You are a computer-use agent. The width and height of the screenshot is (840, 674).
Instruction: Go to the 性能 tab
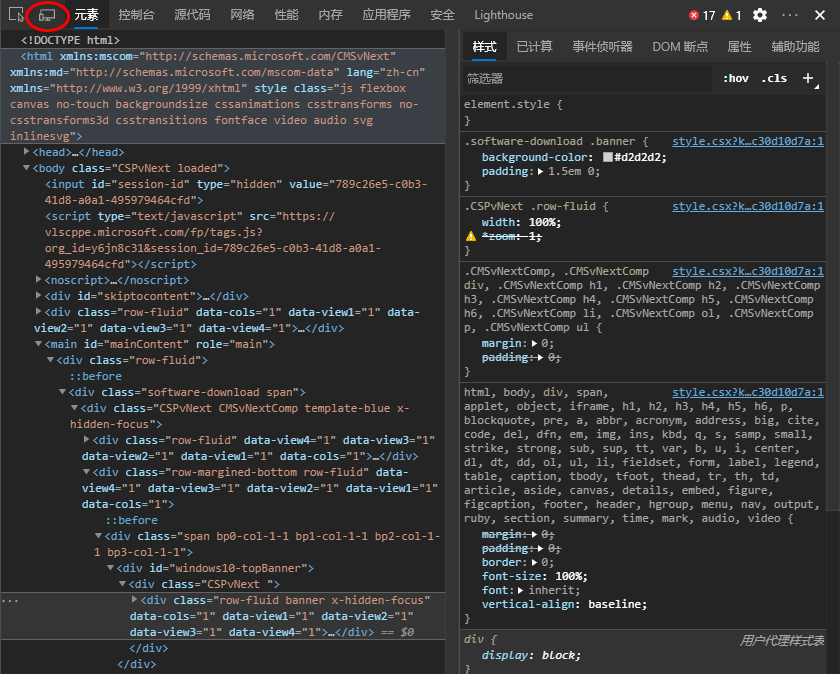coord(286,15)
